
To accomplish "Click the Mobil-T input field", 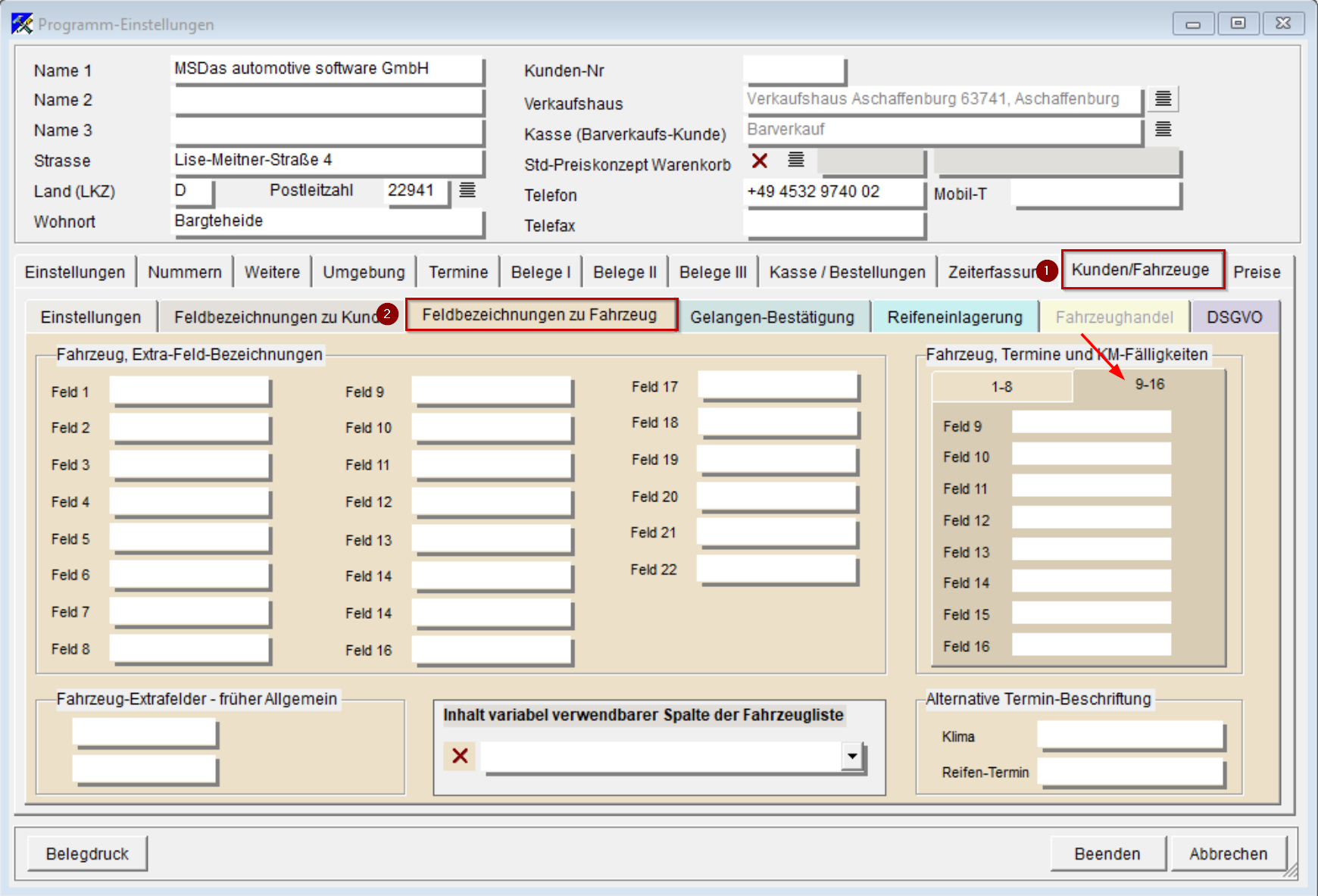I will click(x=1096, y=192).
